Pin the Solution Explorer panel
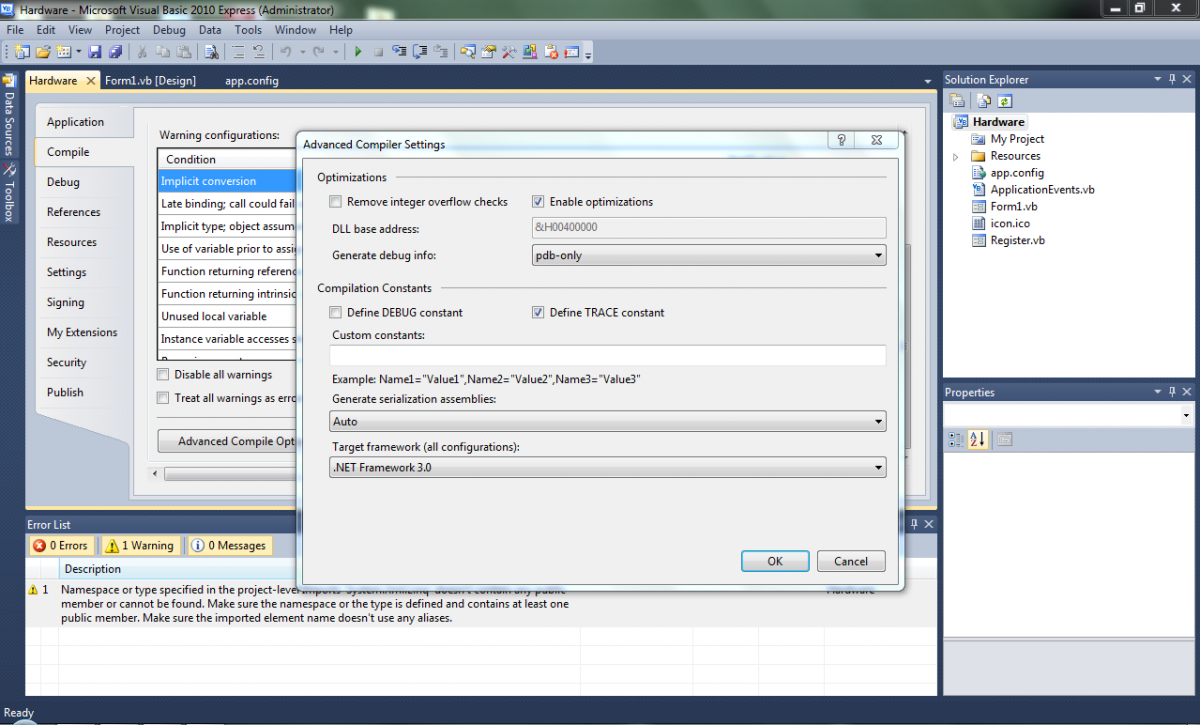The width and height of the screenshot is (1200, 725). pyautogui.click(x=1172, y=79)
